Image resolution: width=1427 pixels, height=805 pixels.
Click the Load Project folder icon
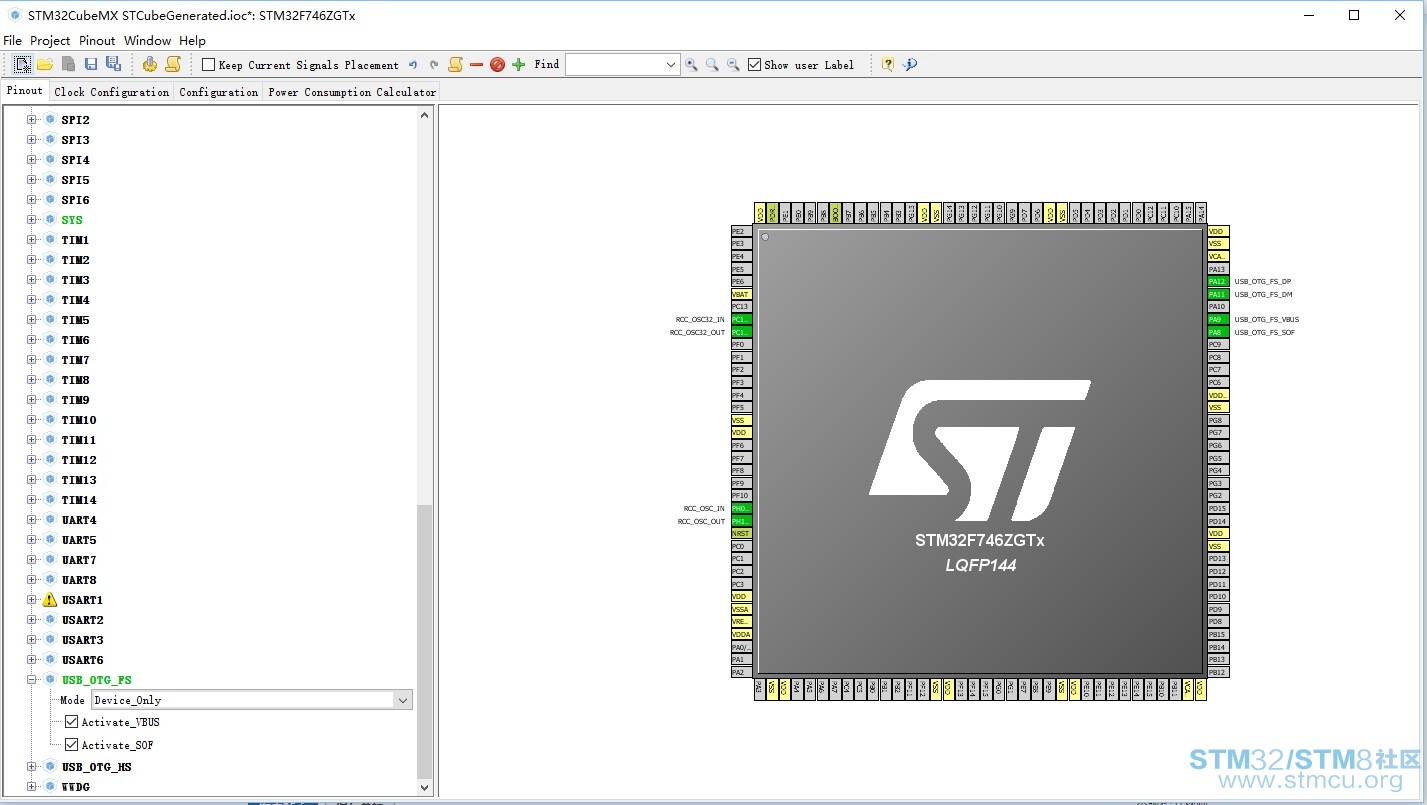tap(45, 64)
